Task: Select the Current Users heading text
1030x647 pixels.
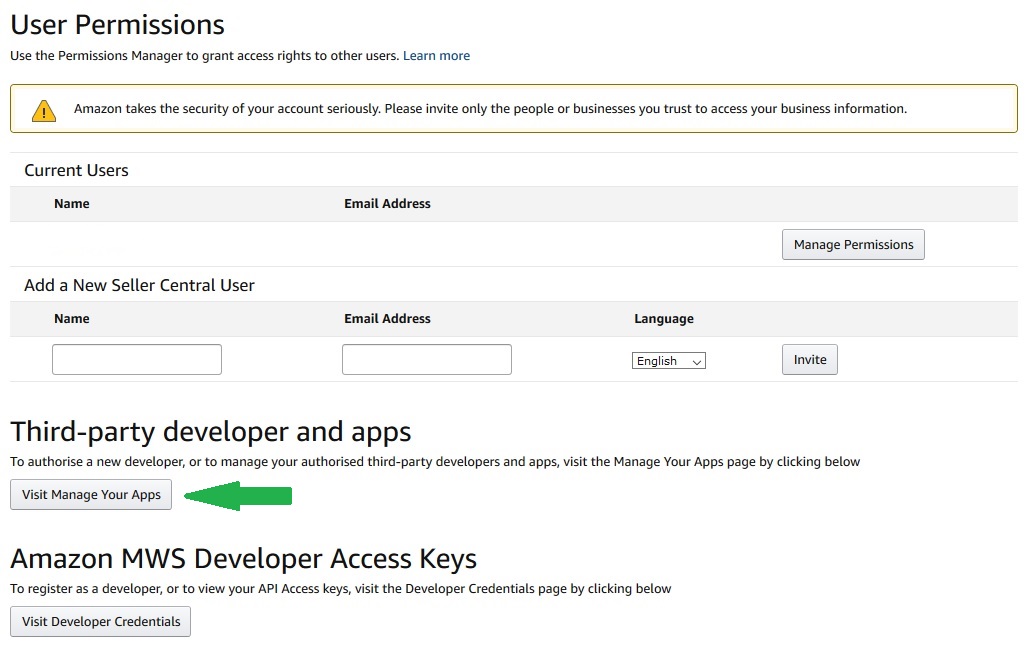Action: click(76, 170)
